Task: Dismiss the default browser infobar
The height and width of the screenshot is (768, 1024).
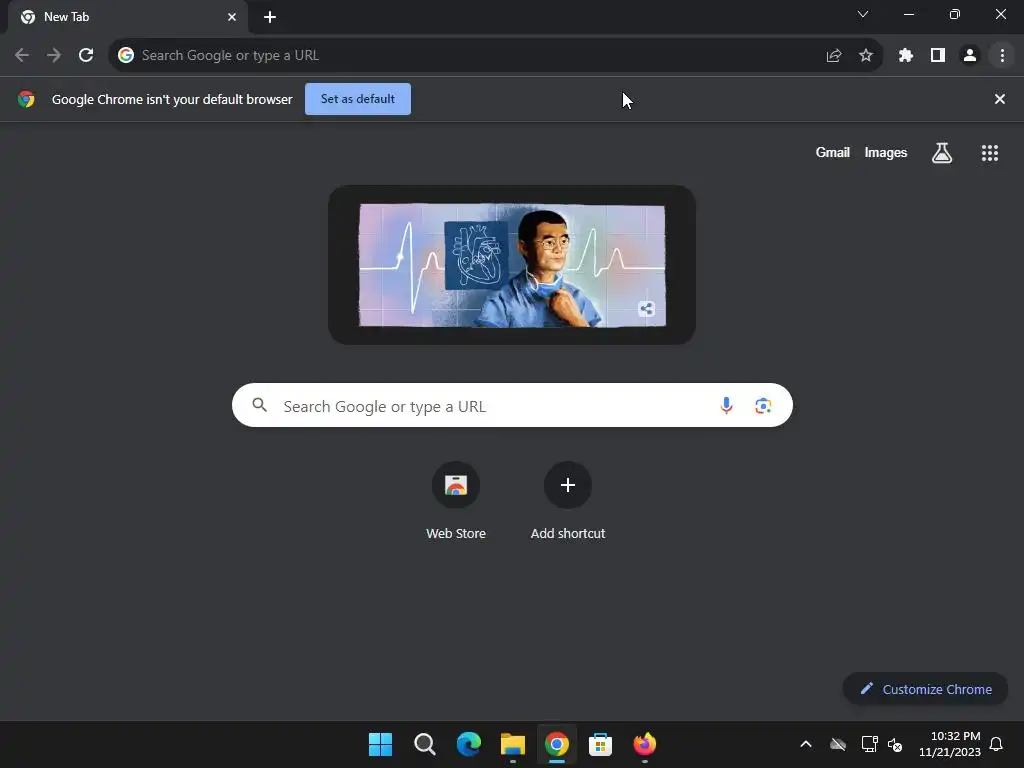Action: coord(999,99)
